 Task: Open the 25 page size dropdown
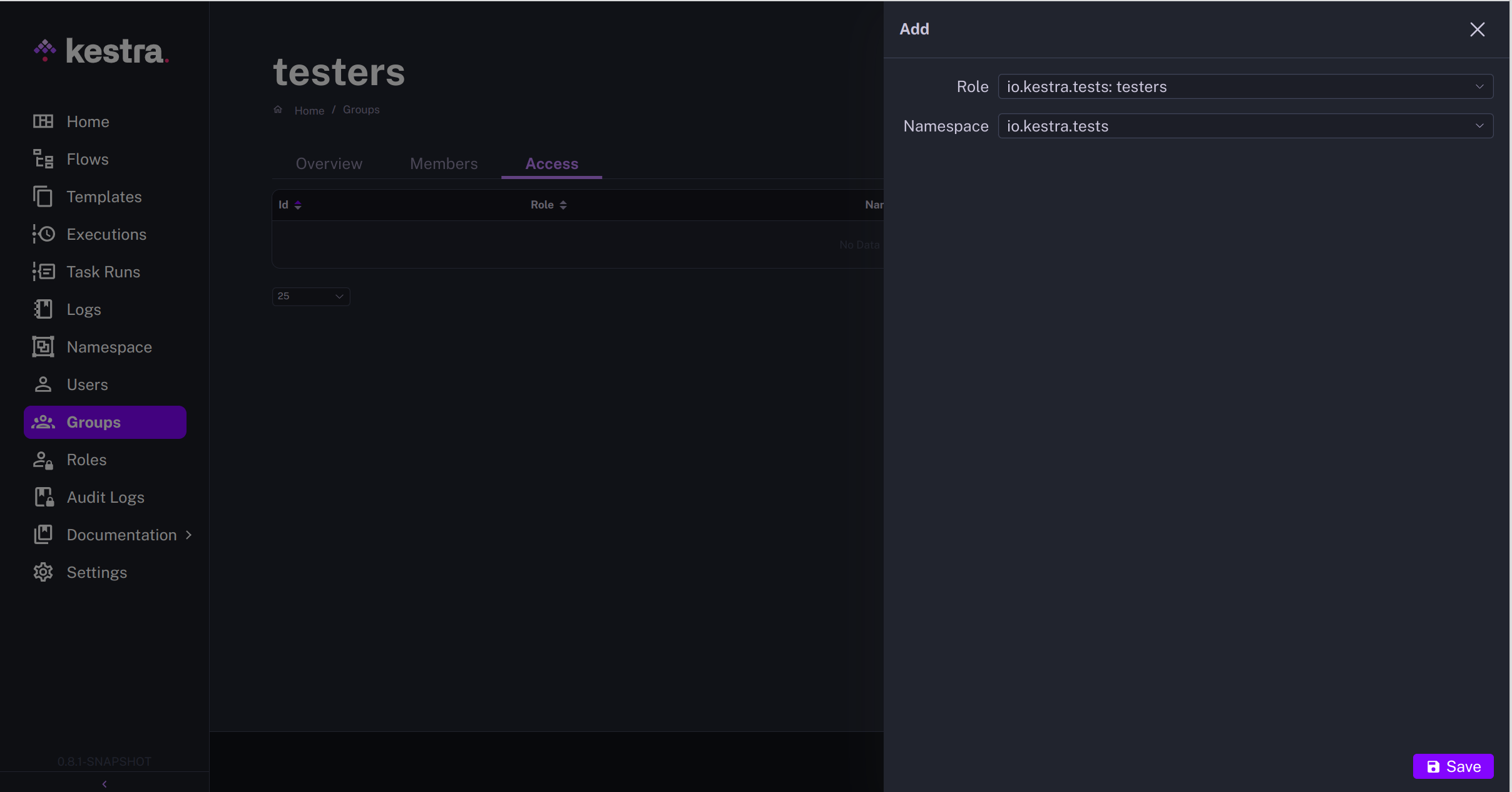[x=310, y=296]
